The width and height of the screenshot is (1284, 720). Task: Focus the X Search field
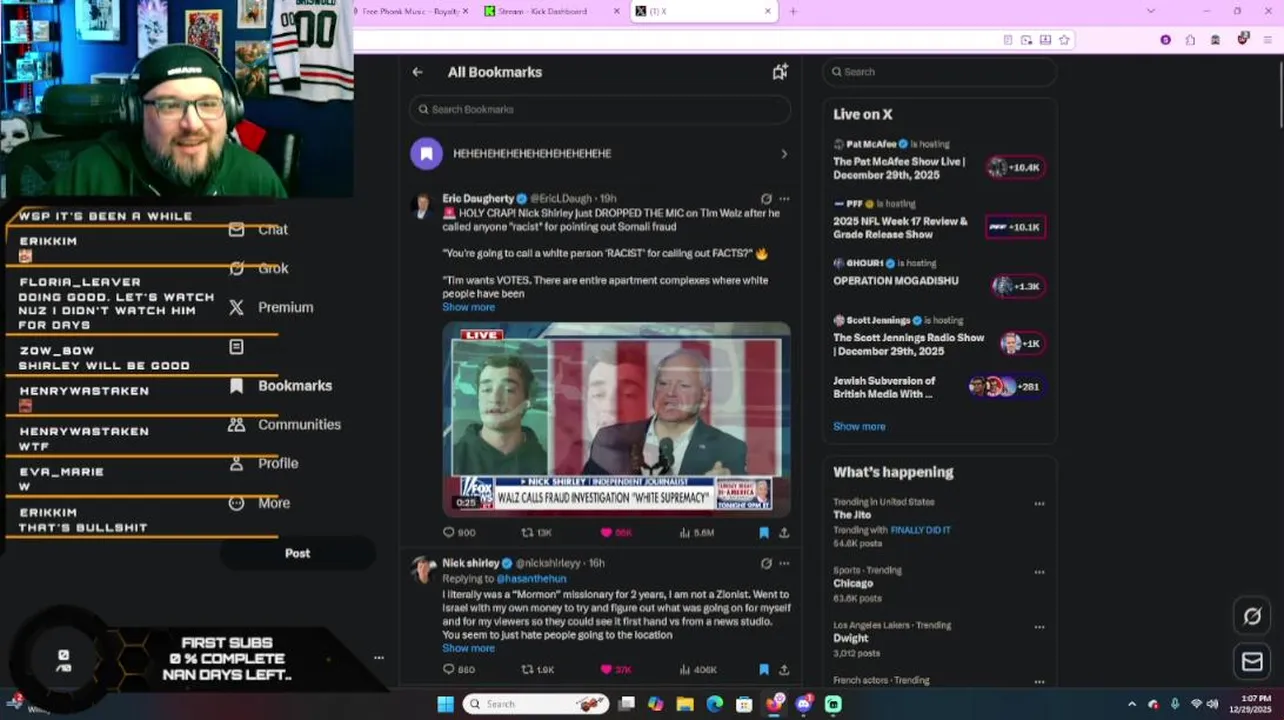pyautogui.click(x=939, y=72)
